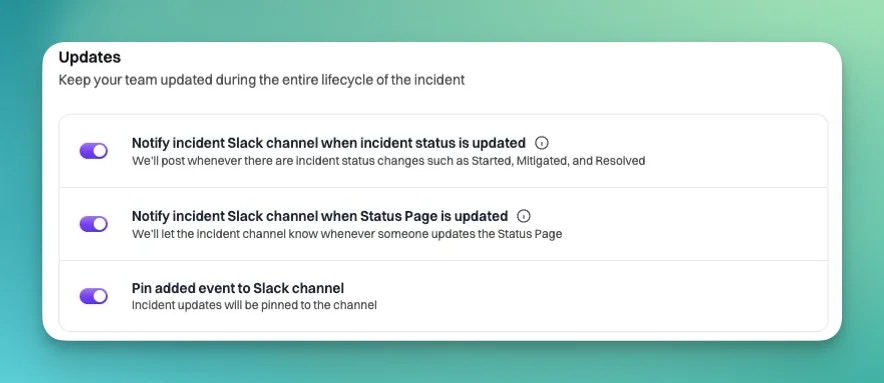The width and height of the screenshot is (884, 383).
Task: Click 'Pin added event to Slack channel' label
Action: point(238,288)
